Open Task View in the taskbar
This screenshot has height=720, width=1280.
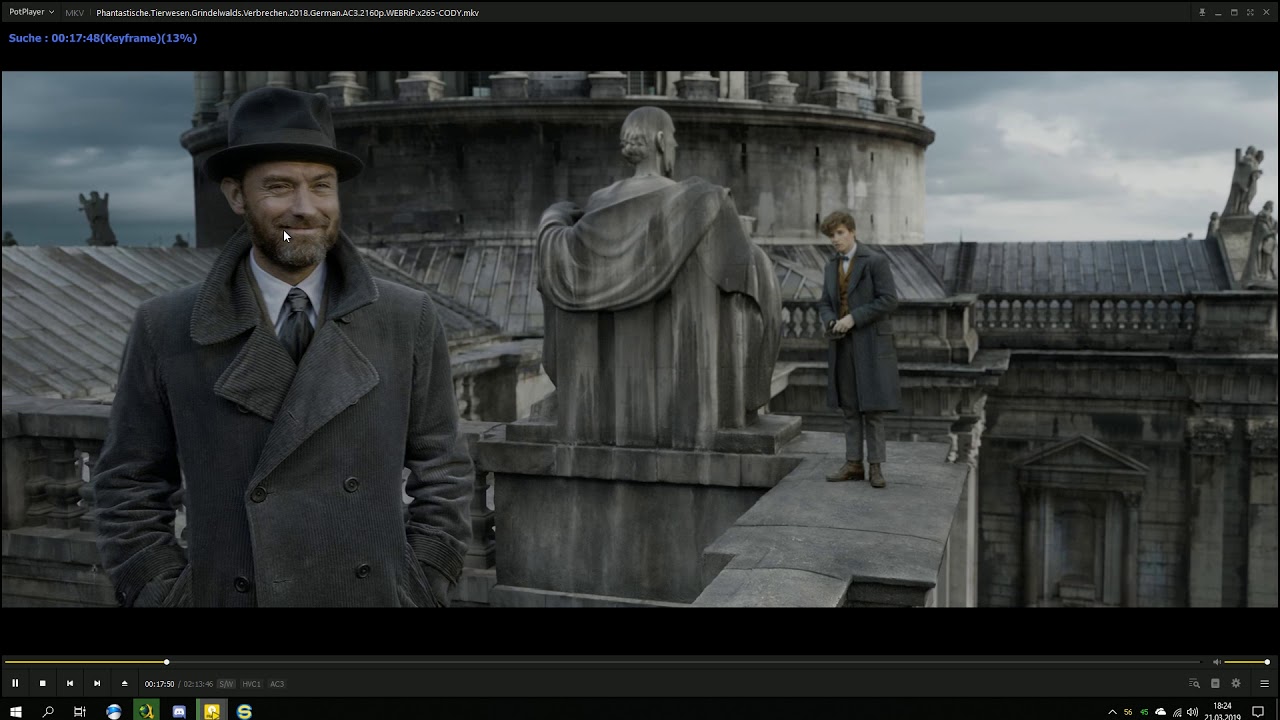[80, 712]
